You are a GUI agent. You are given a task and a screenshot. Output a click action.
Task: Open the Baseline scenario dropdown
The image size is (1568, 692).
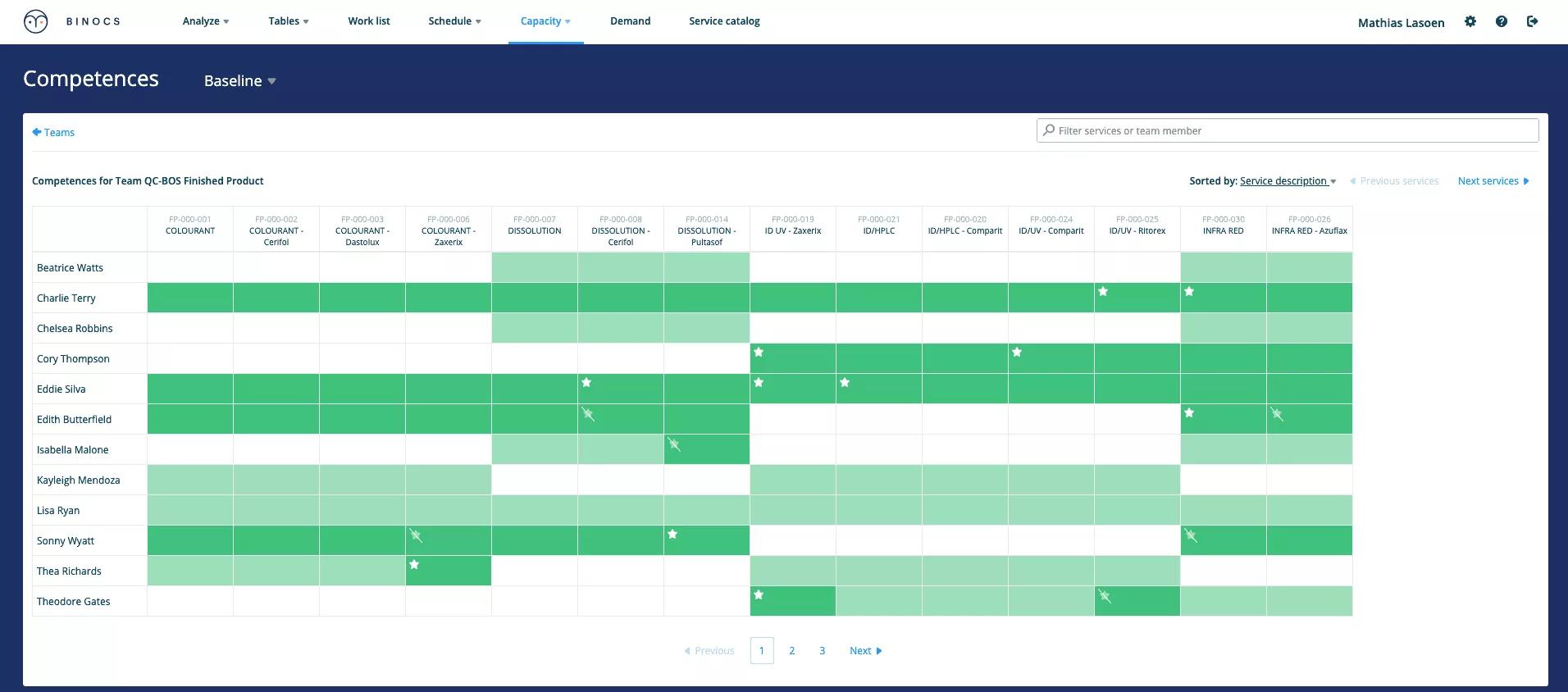240,80
